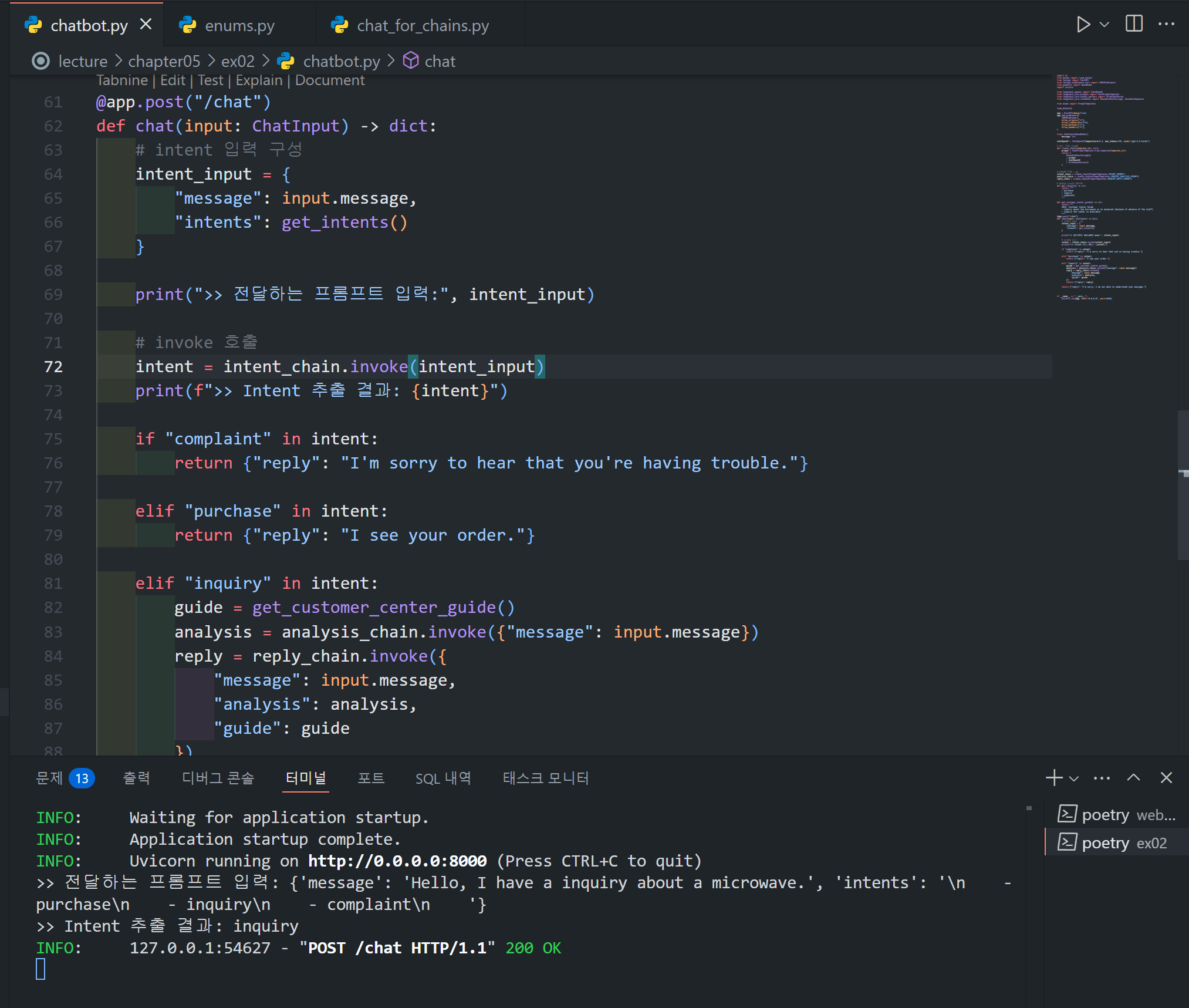The width and height of the screenshot is (1189, 1008).
Task: Click the chapter05 breadcrumb folder
Action: tap(164, 61)
